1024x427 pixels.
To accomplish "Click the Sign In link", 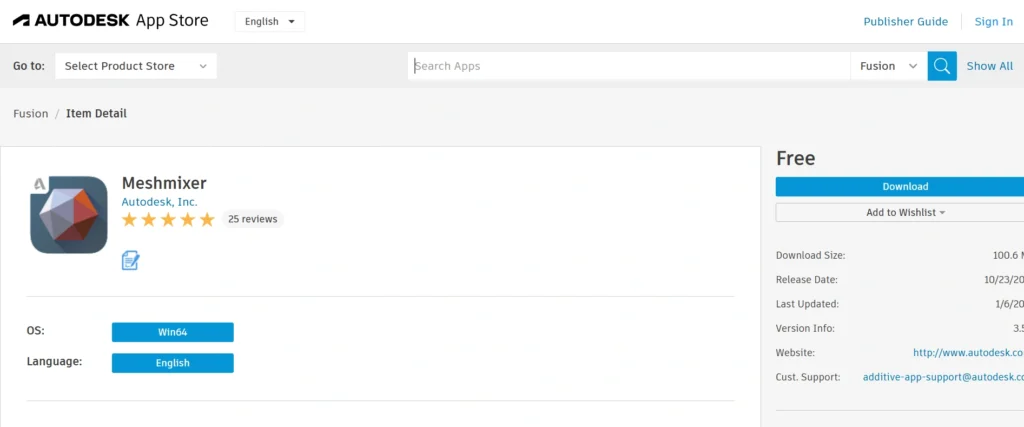I will [993, 22].
